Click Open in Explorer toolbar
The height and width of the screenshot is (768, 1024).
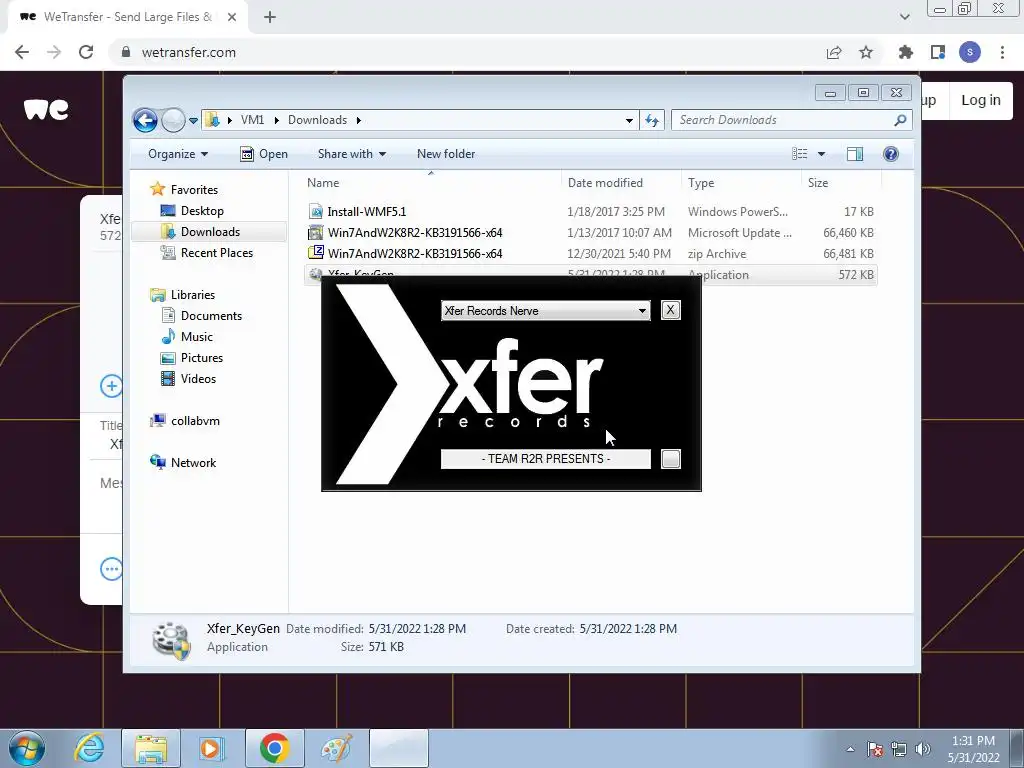[x=264, y=154]
